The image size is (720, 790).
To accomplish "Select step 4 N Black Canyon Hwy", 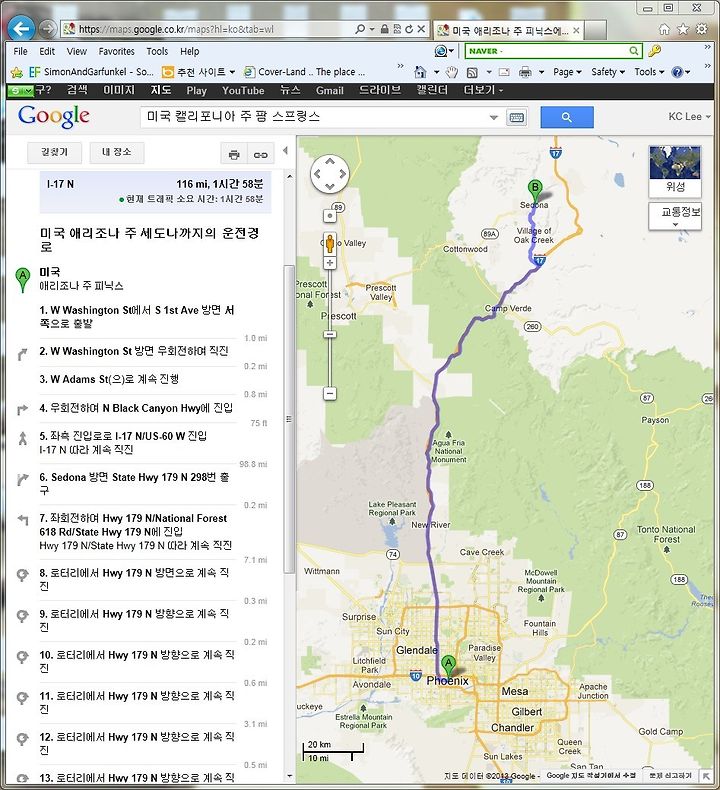I will tap(136, 408).
